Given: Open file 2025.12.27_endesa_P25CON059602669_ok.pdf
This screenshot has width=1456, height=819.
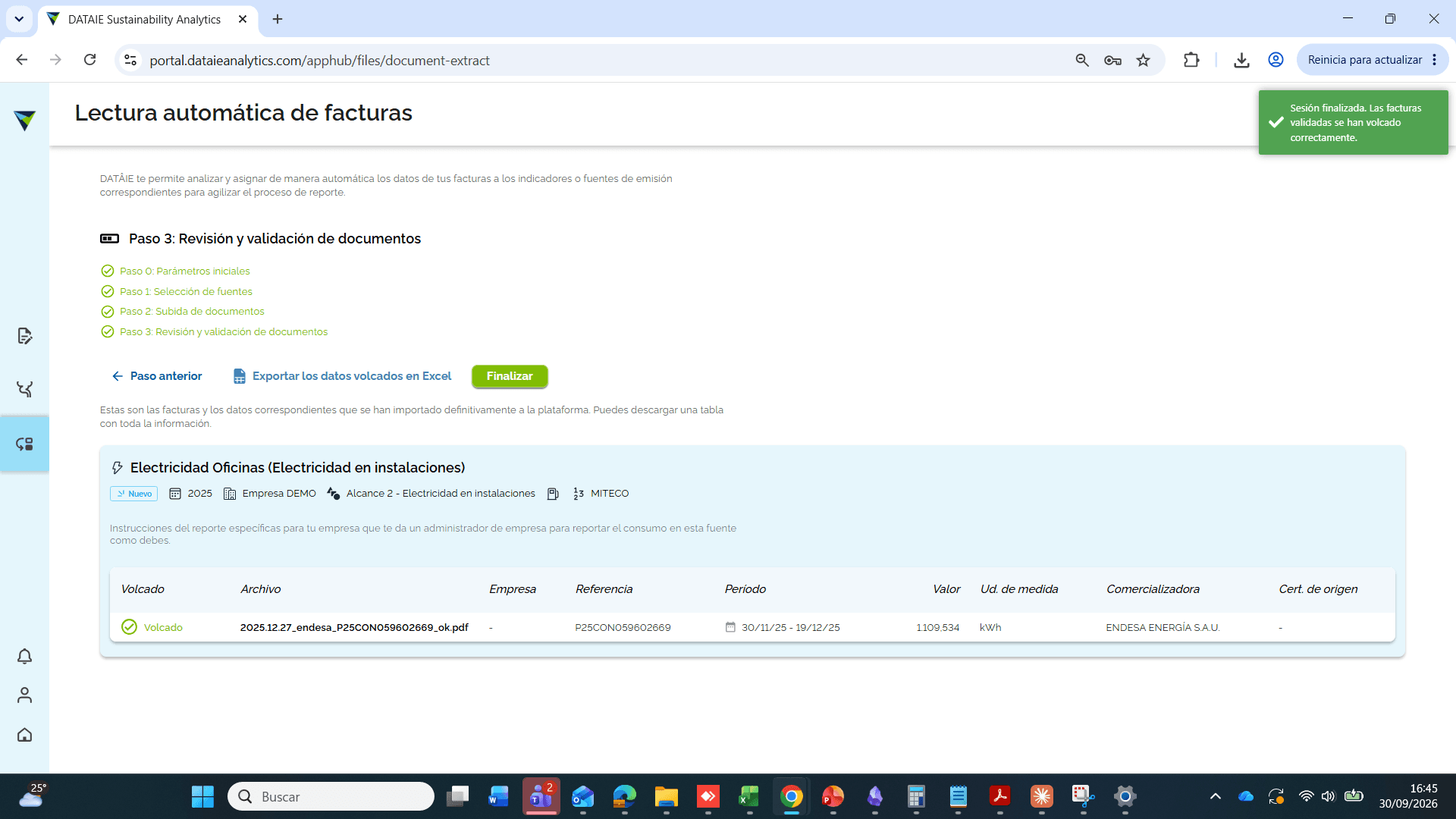Looking at the screenshot, I should pyautogui.click(x=354, y=627).
